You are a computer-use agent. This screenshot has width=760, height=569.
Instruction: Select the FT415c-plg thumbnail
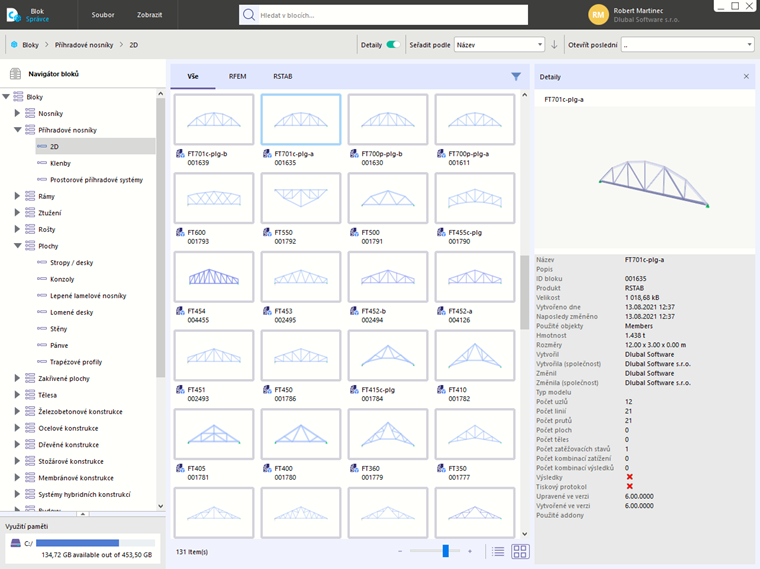click(388, 355)
